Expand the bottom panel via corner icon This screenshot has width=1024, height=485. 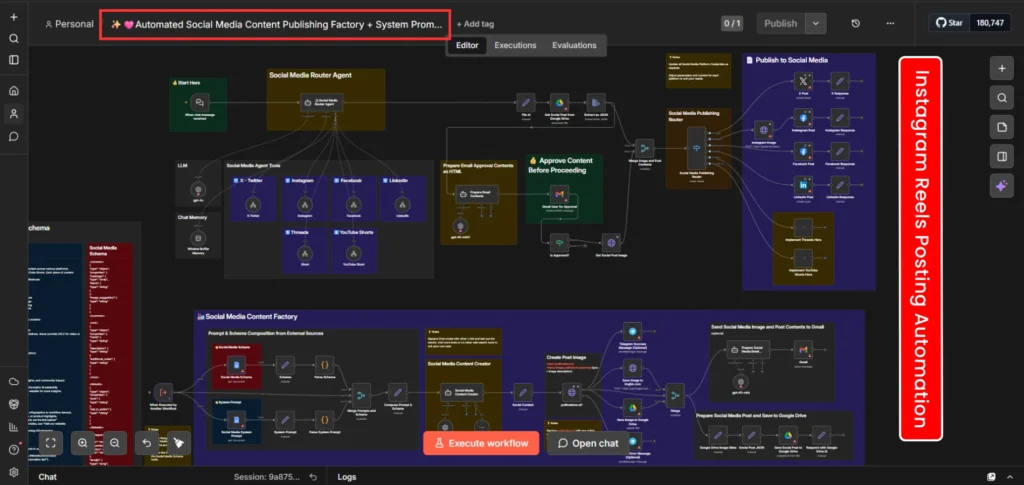tap(991, 477)
